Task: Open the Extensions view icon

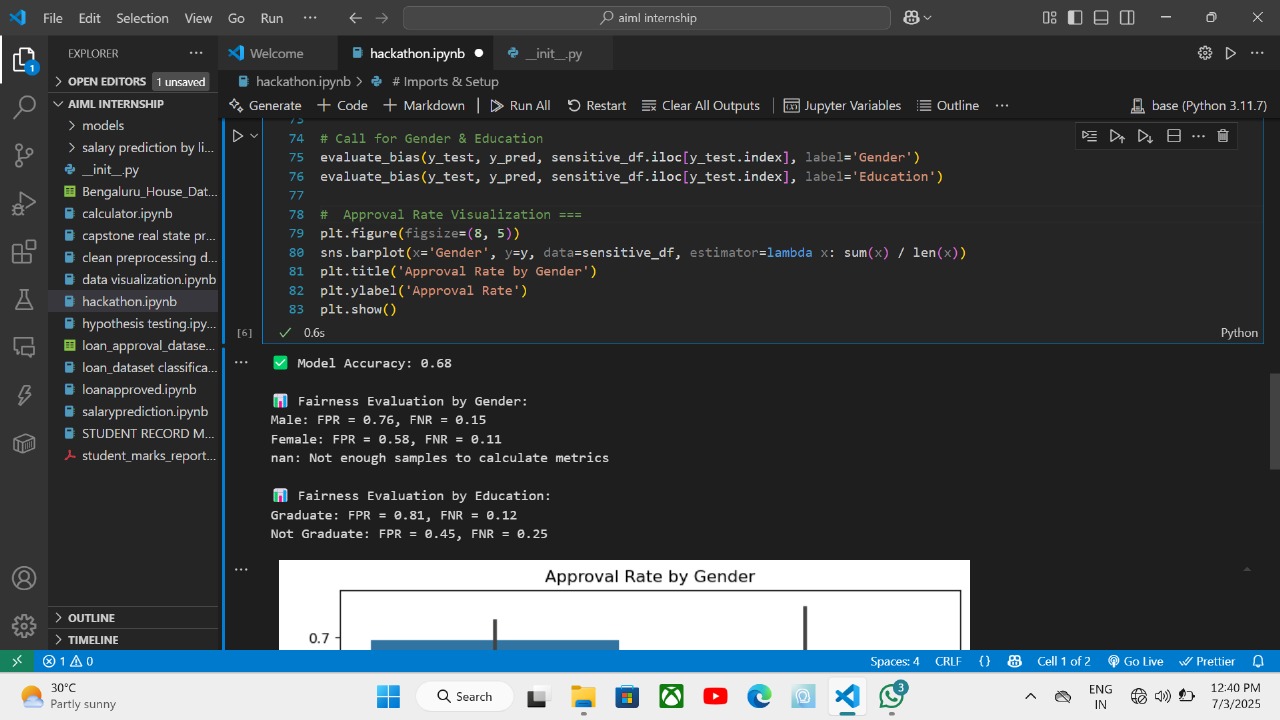Action: tap(24, 252)
